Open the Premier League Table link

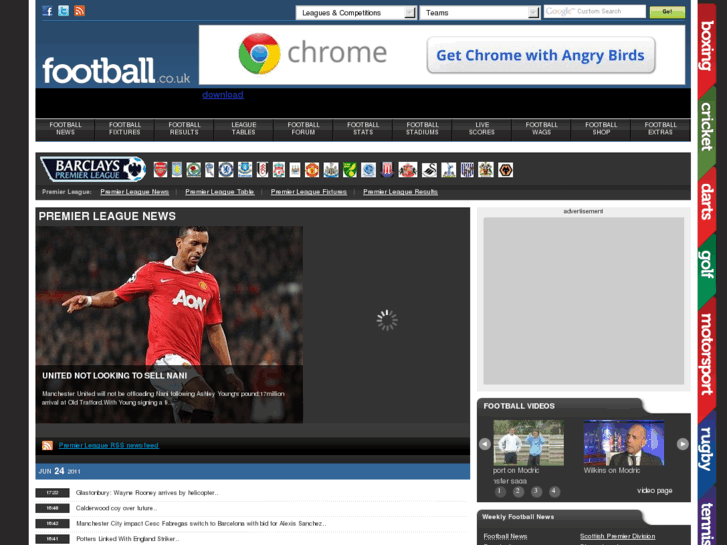coord(220,192)
